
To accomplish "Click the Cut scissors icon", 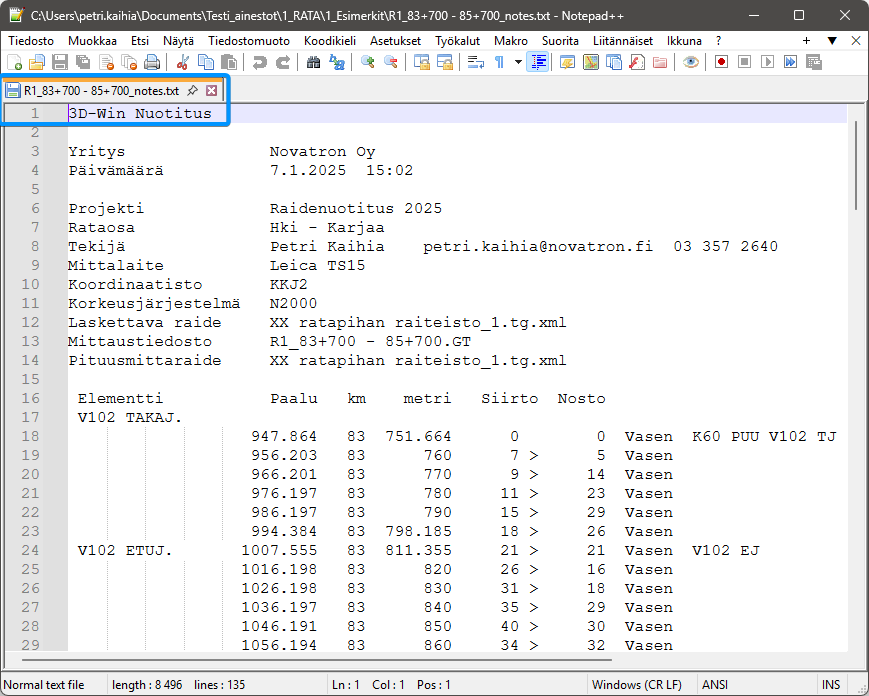I will point(184,62).
